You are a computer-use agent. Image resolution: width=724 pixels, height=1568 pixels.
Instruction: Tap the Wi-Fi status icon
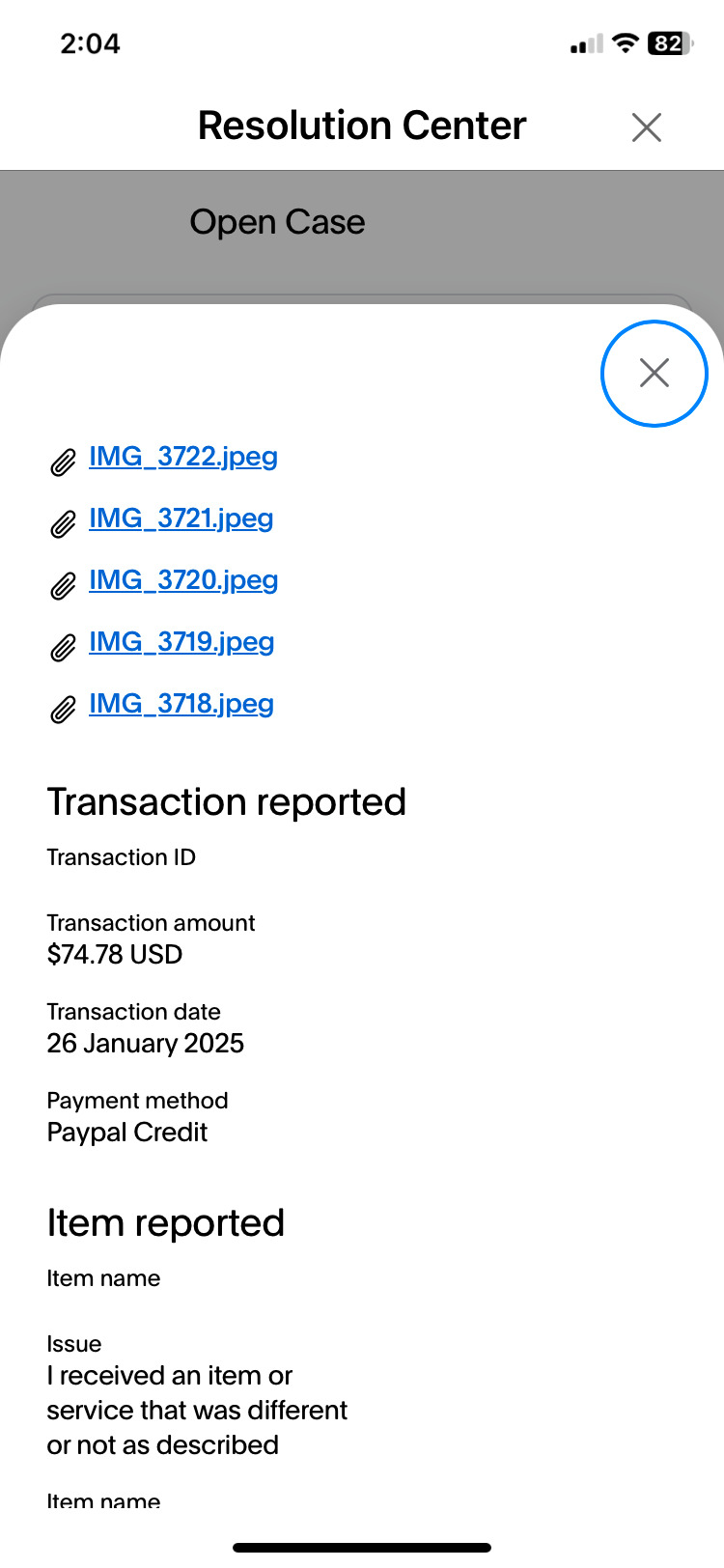[x=626, y=43]
